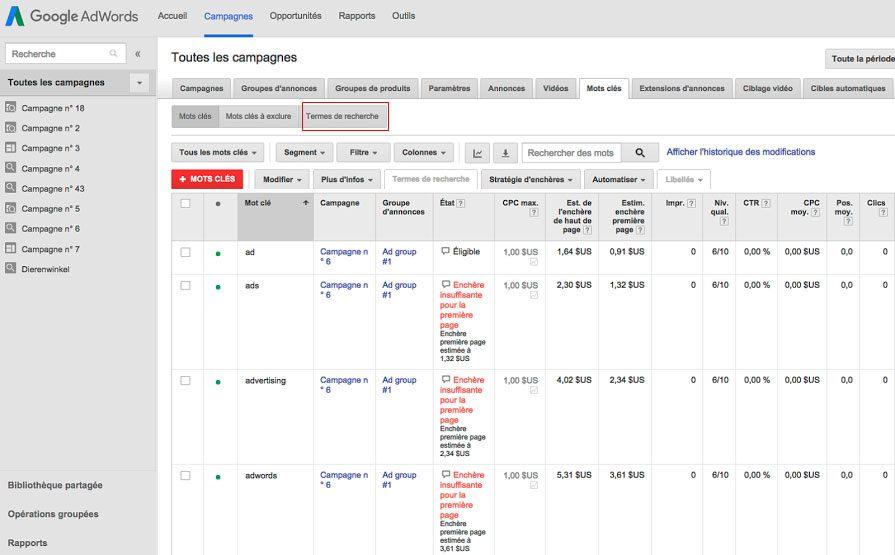Open the Automatiser dropdown
Screen dimensions: 895x555
click(x=619, y=179)
